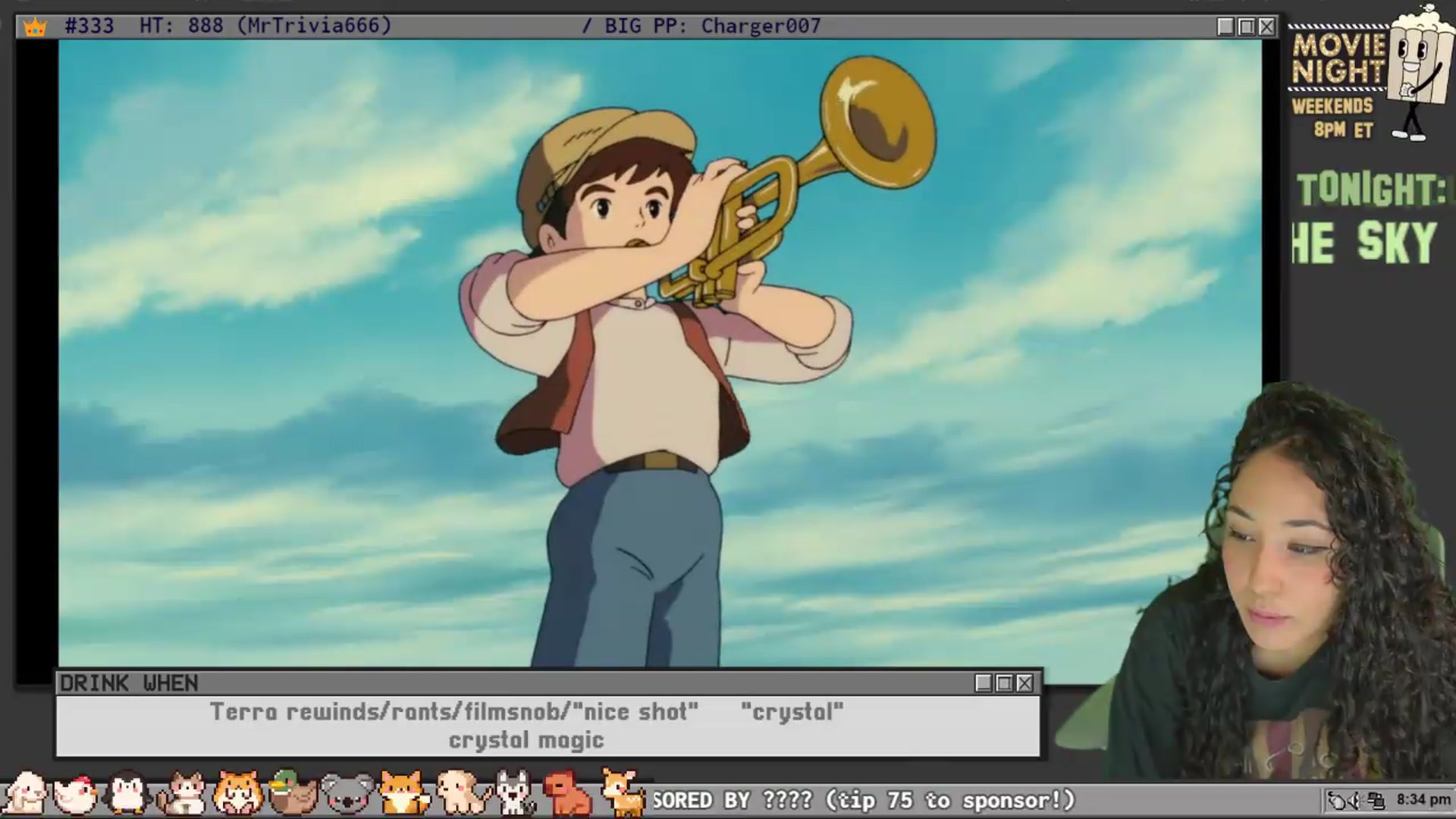Click the orange fox pixel icon
The width and height of the screenshot is (1456, 819).
click(x=403, y=793)
